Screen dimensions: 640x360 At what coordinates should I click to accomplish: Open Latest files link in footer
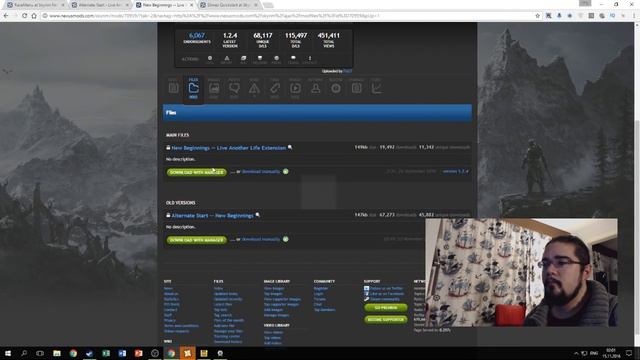point(223,304)
